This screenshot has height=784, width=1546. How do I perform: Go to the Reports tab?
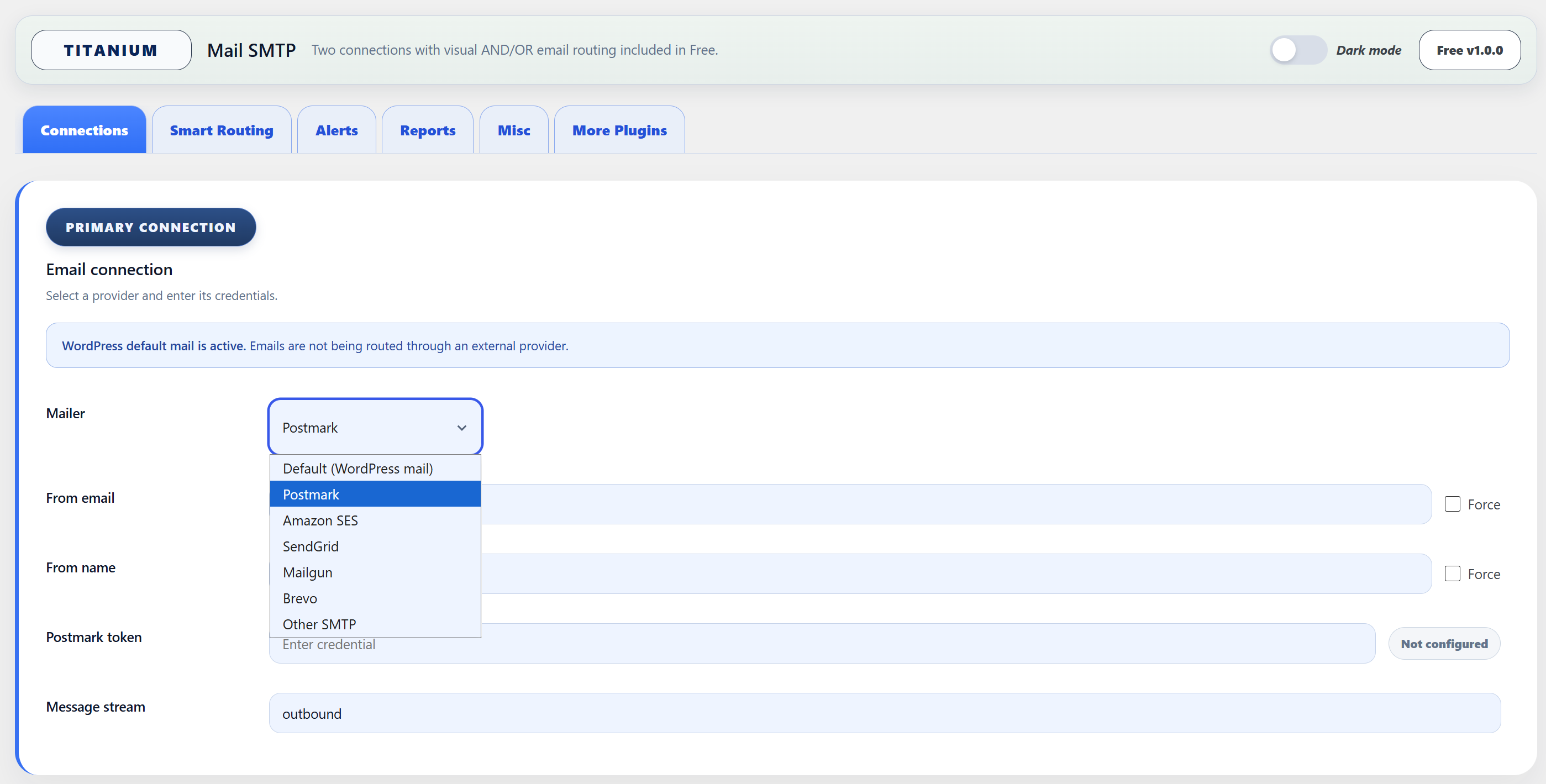point(427,130)
